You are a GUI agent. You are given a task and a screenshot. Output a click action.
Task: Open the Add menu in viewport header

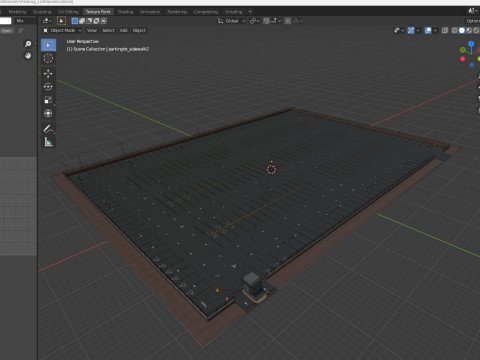123,31
